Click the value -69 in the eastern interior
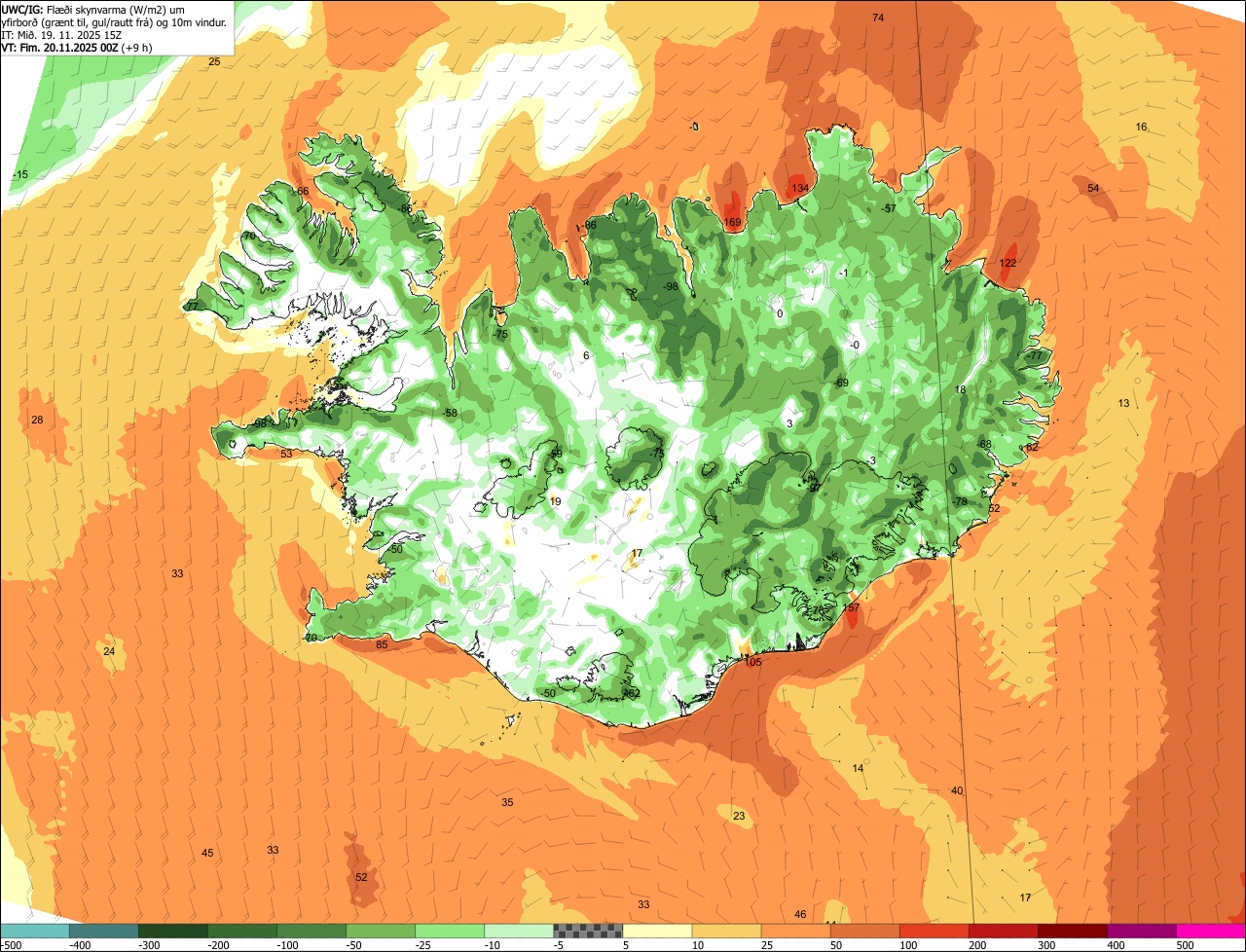 (x=841, y=383)
